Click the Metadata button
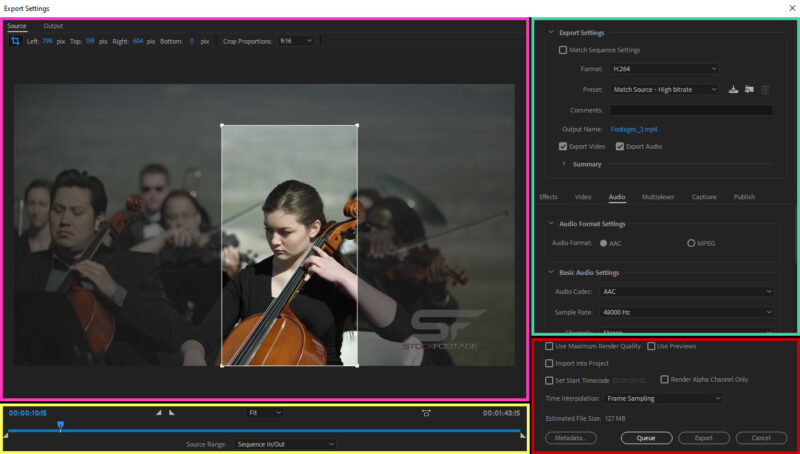 tap(571, 438)
